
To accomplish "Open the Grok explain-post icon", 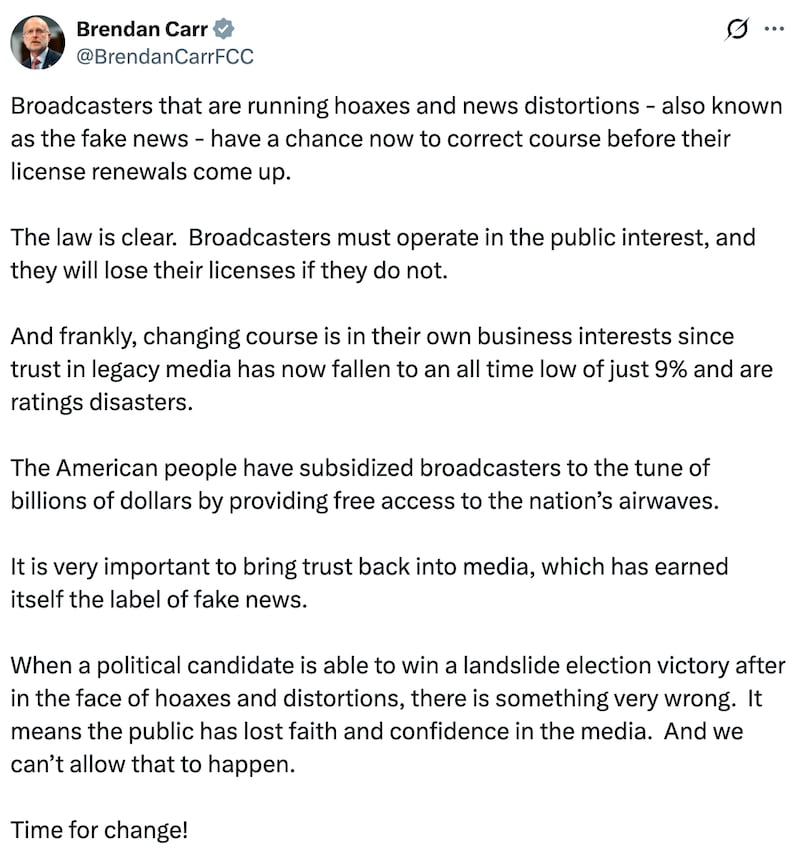I will (735, 31).
